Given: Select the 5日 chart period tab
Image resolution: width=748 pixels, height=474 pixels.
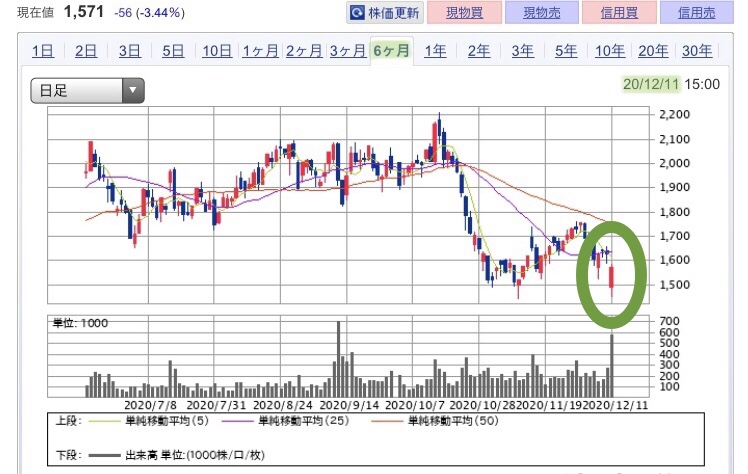Looking at the screenshot, I should [x=173, y=51].
